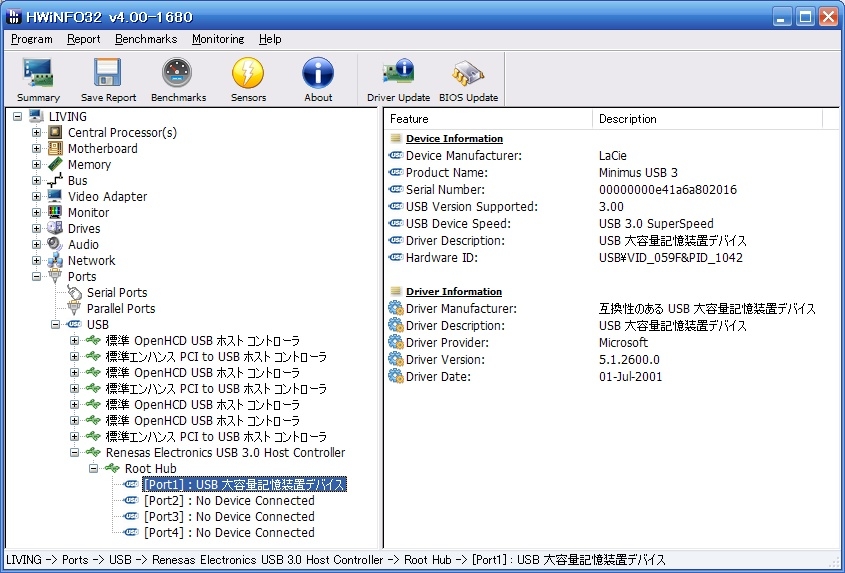The width and height of the screenshot is (845, 573).
Task: Click the About info icon
Action: click(318, 79)
